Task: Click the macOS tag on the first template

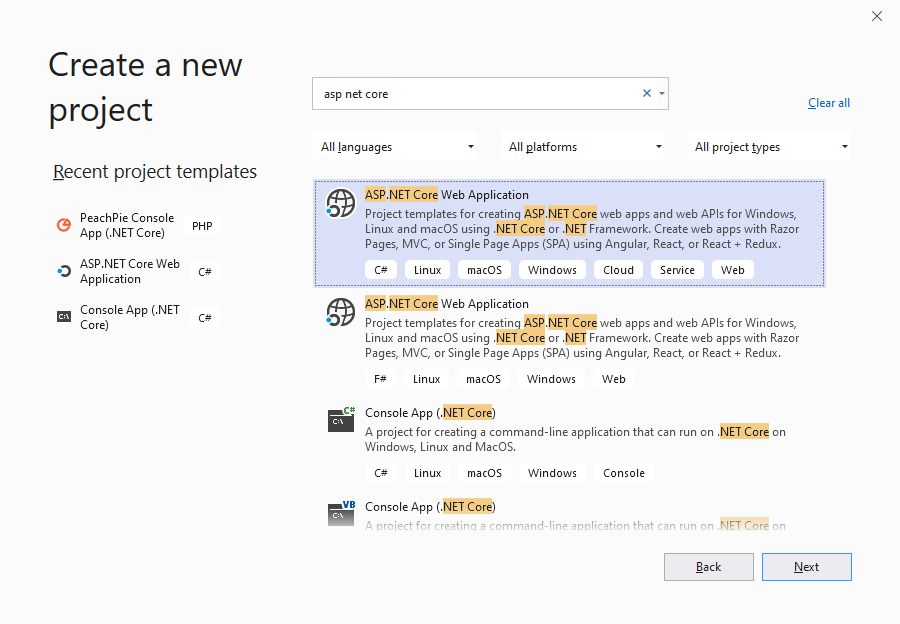Action: (484, 270)
